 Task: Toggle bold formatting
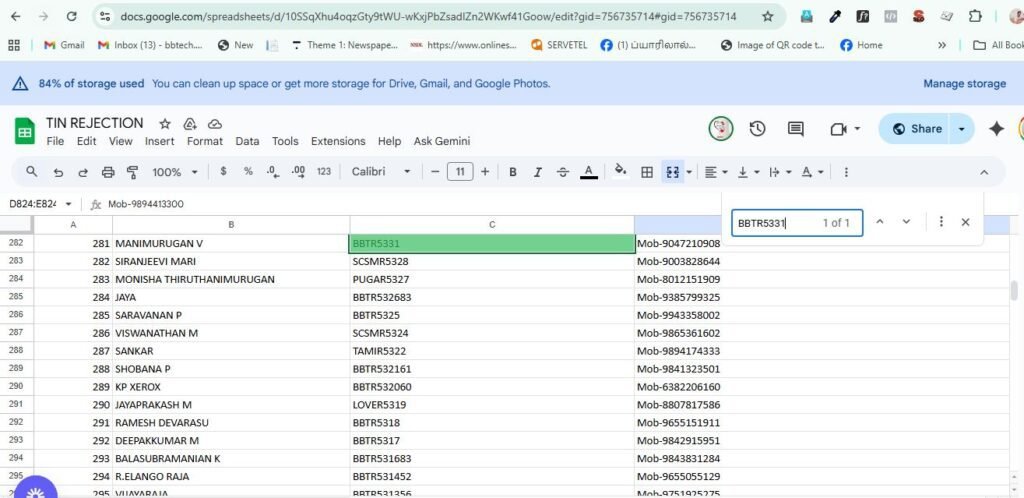(x=513, y=172)
